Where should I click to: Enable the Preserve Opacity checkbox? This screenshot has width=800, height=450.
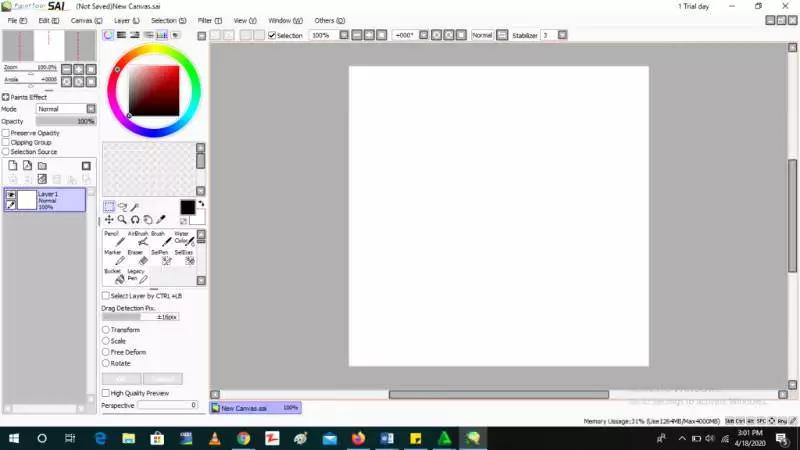click(x=6, y=133)
